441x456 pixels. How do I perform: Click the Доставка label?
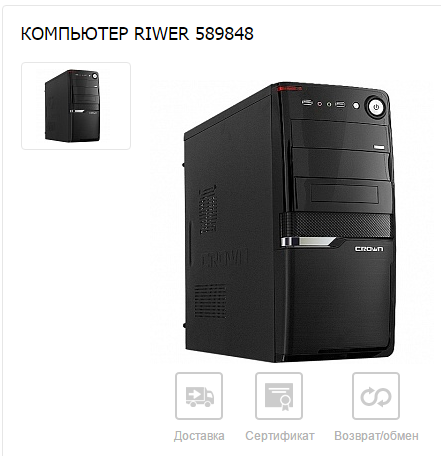(199, 436)
